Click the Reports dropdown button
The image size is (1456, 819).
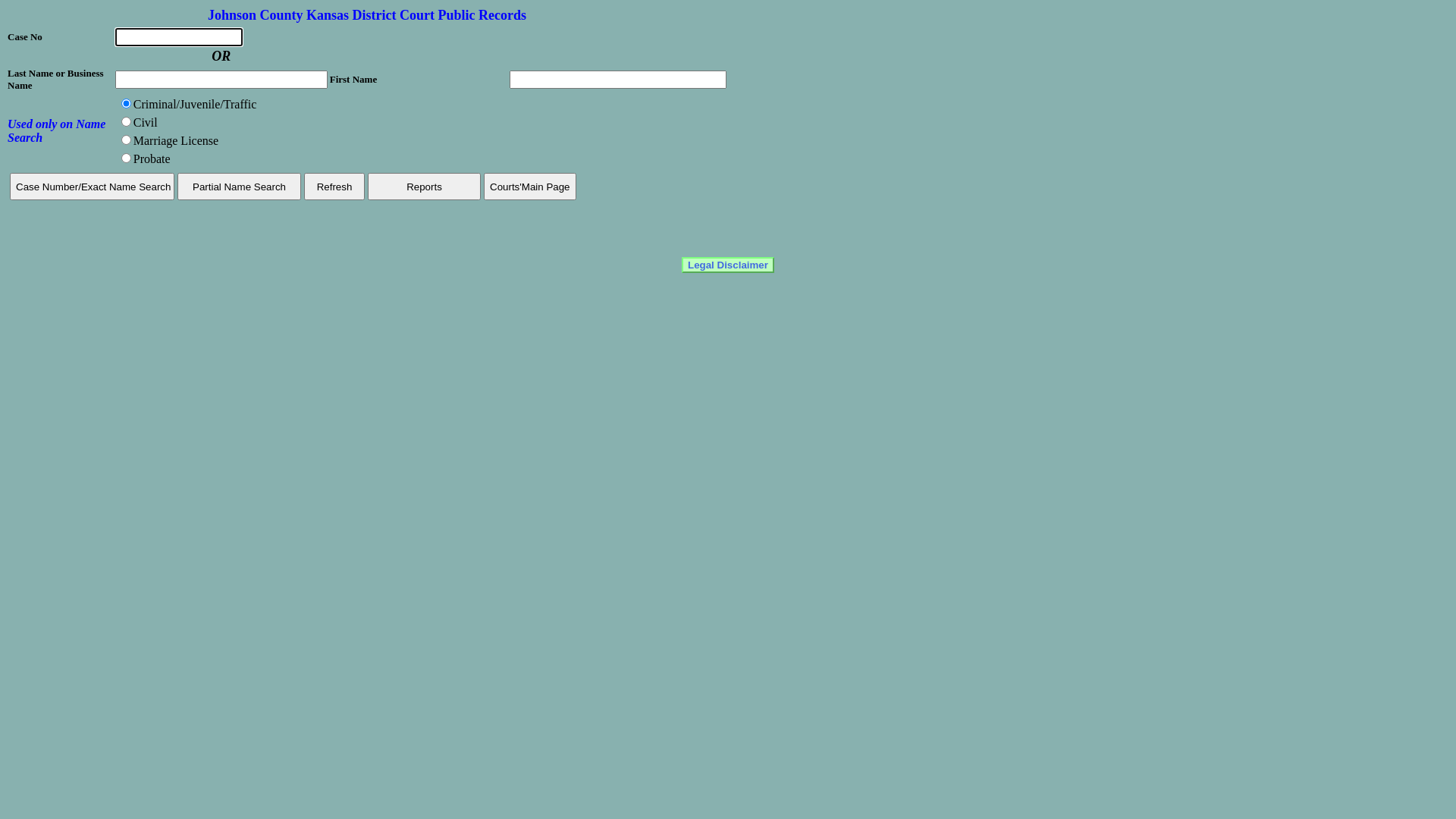coord(424,186)
